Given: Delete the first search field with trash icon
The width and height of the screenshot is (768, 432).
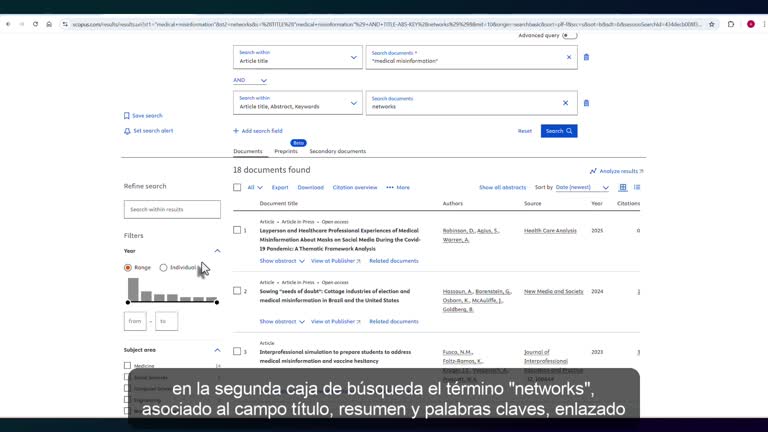Looking at the screenshot, I should 586,57.
